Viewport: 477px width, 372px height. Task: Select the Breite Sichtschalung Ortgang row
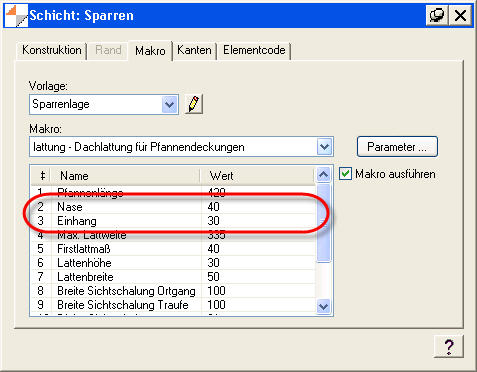point(173,291)
